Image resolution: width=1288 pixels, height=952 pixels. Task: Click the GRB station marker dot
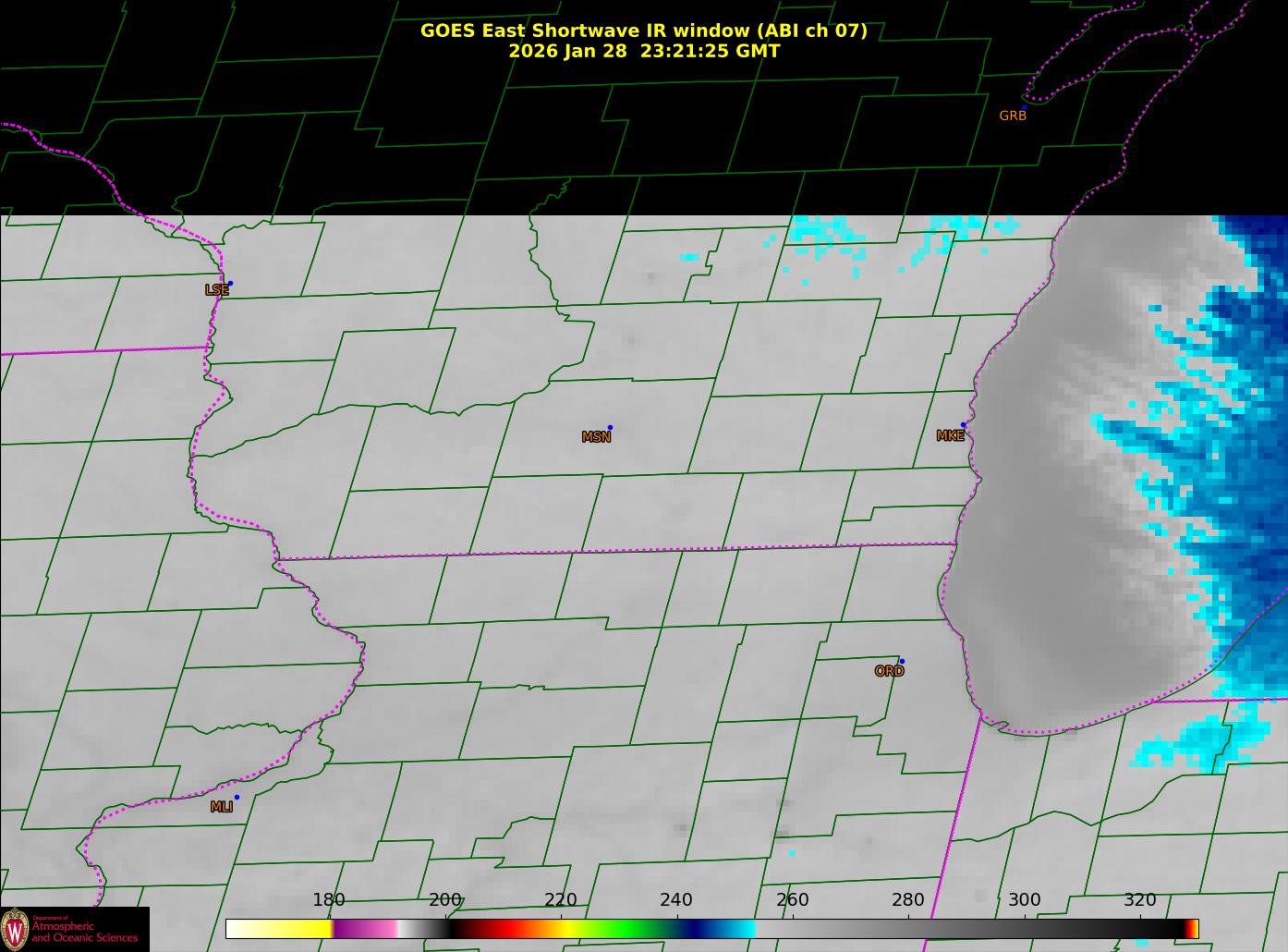[x=1024, y=108]
